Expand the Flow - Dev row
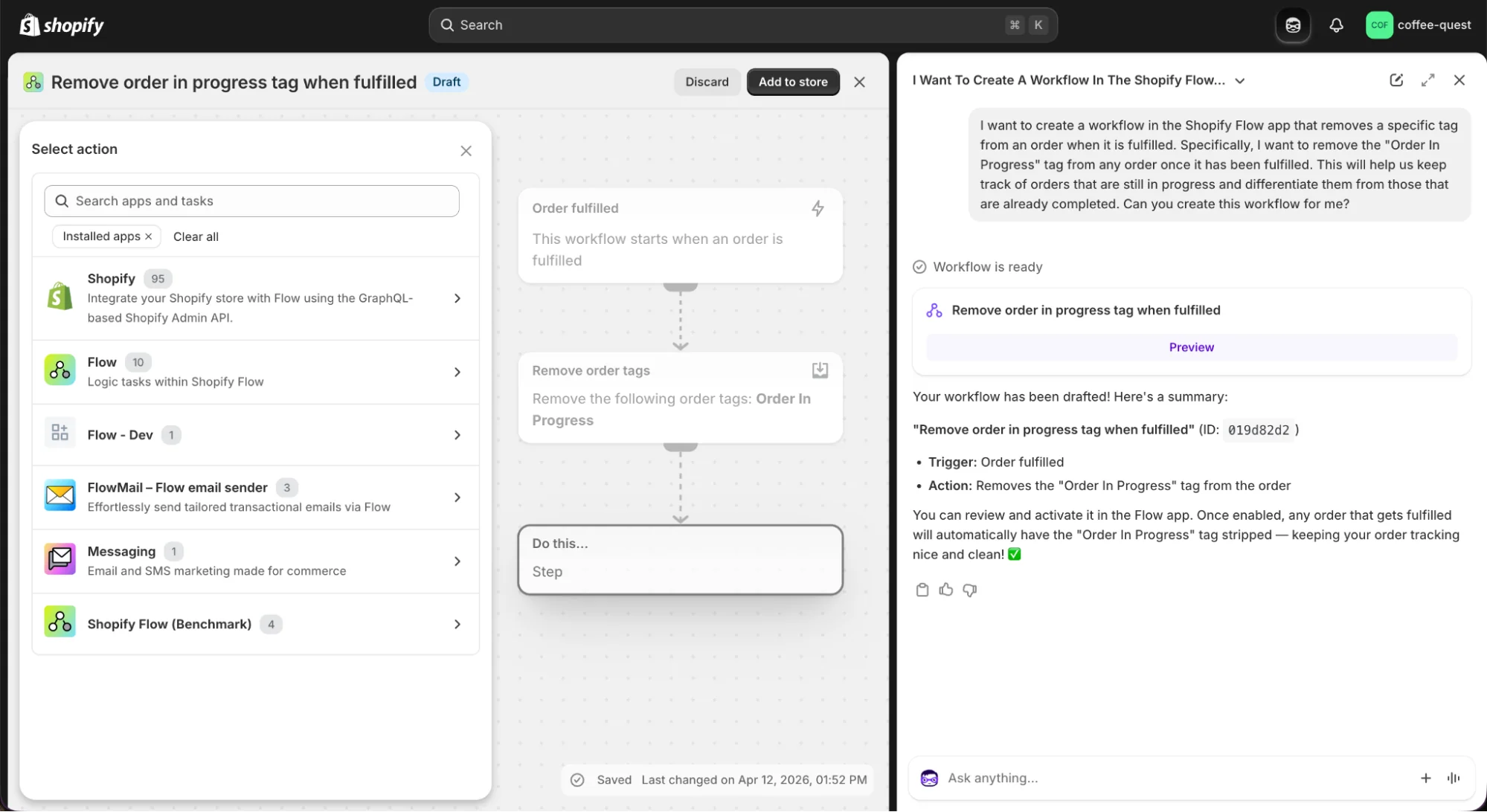This screenshot has width=1487, height=812. point(255,435)
